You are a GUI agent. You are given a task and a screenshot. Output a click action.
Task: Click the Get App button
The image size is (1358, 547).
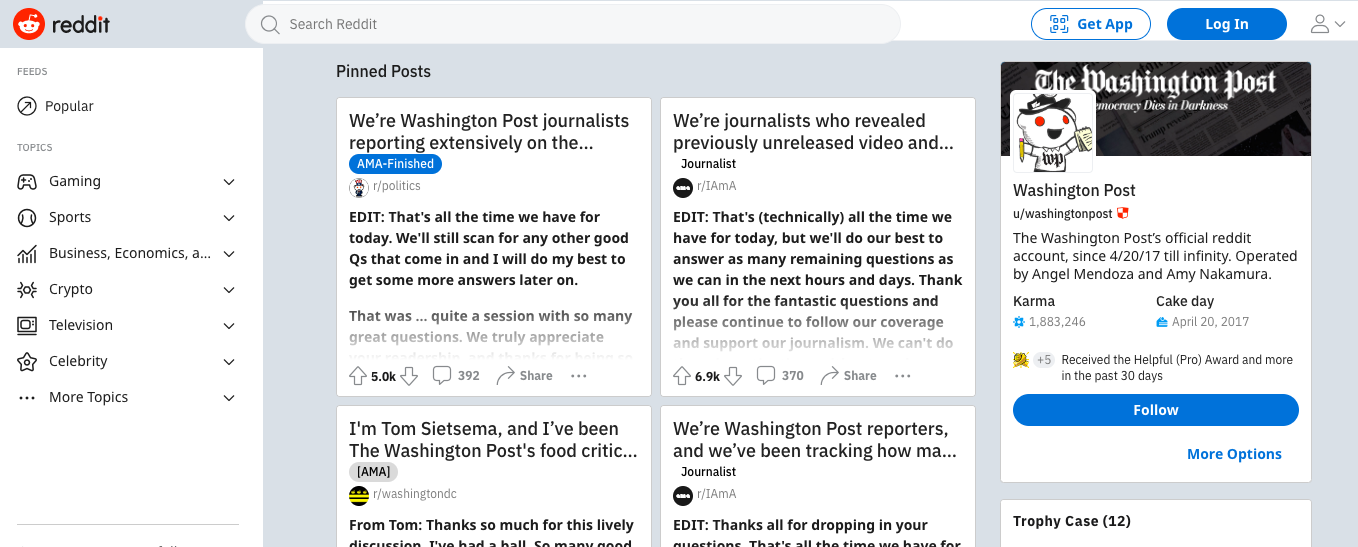(x=1090, y=24)
